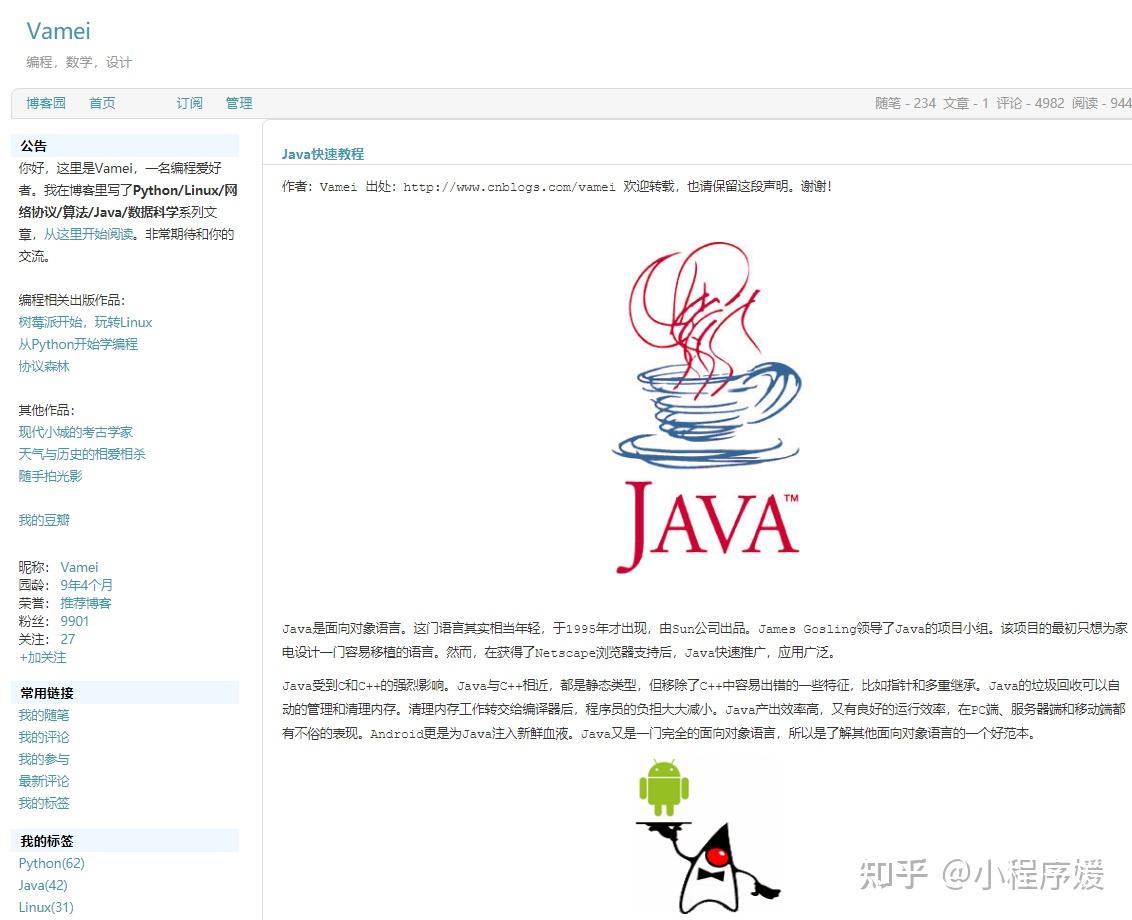Select the text 评论 - 4982
Screen dimensions: 1132x920
pyautogui.click(x=1030, y=103)
